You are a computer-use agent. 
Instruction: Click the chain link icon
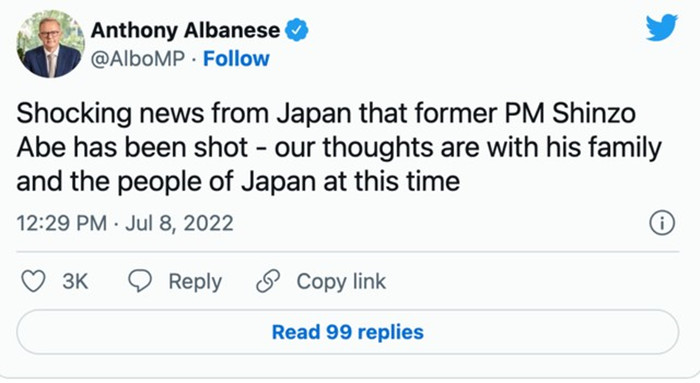point(268,281)
